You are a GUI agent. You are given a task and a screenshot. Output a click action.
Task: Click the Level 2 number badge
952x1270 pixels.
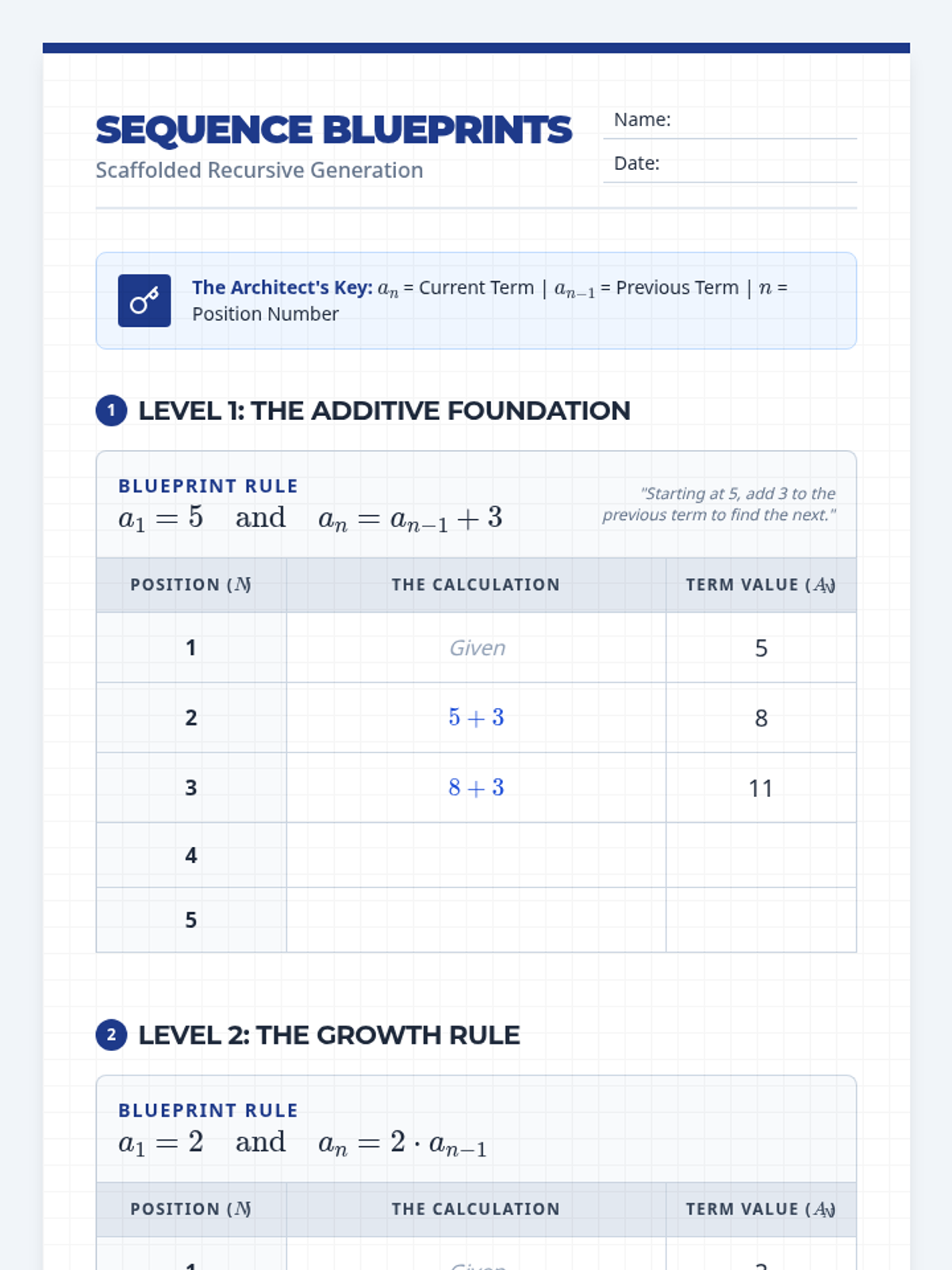click(111, 1035)
